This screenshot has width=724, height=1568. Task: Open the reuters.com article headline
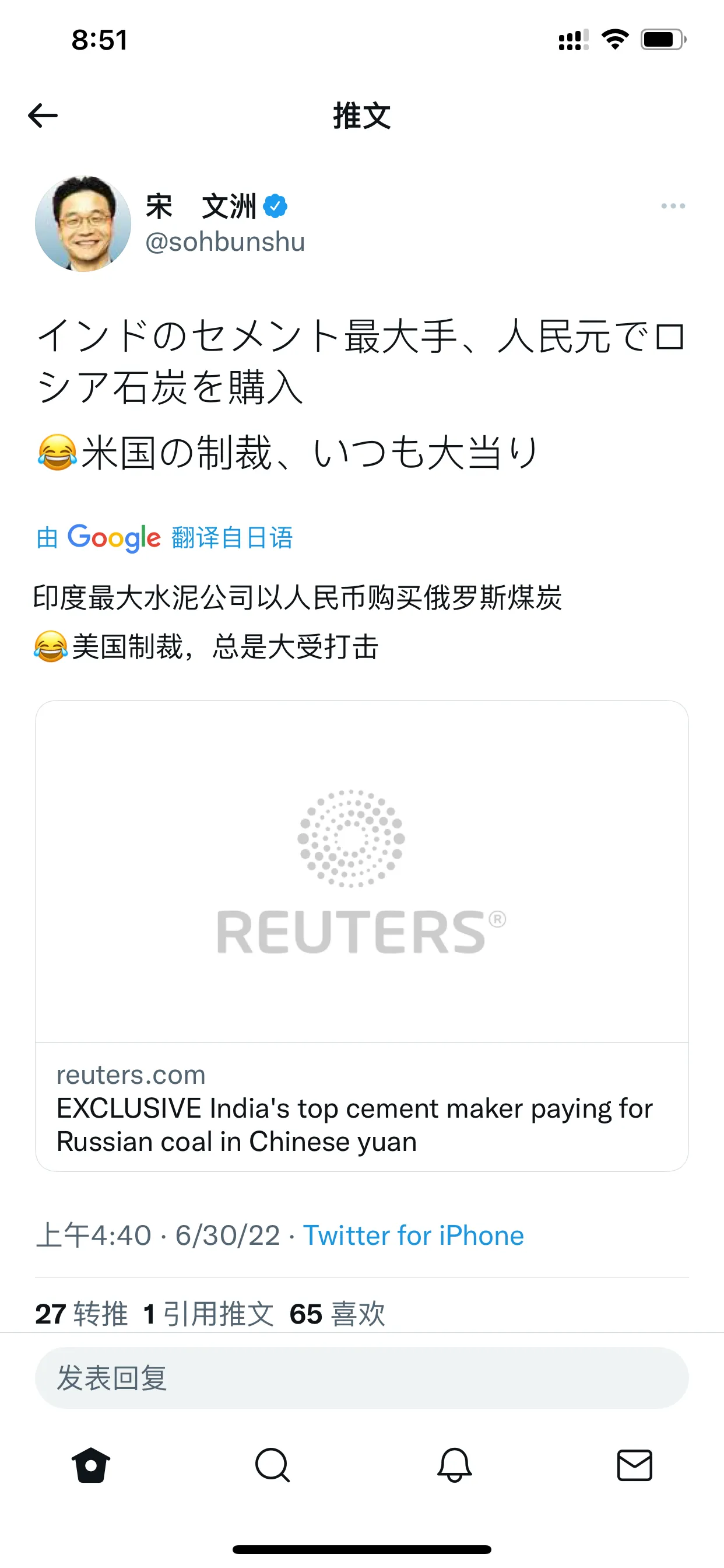pos(354,1125)
